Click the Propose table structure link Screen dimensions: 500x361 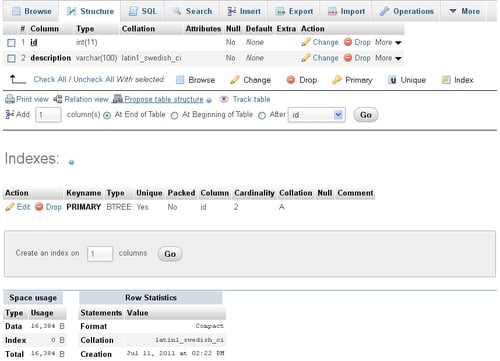click(x=164, y=99)
